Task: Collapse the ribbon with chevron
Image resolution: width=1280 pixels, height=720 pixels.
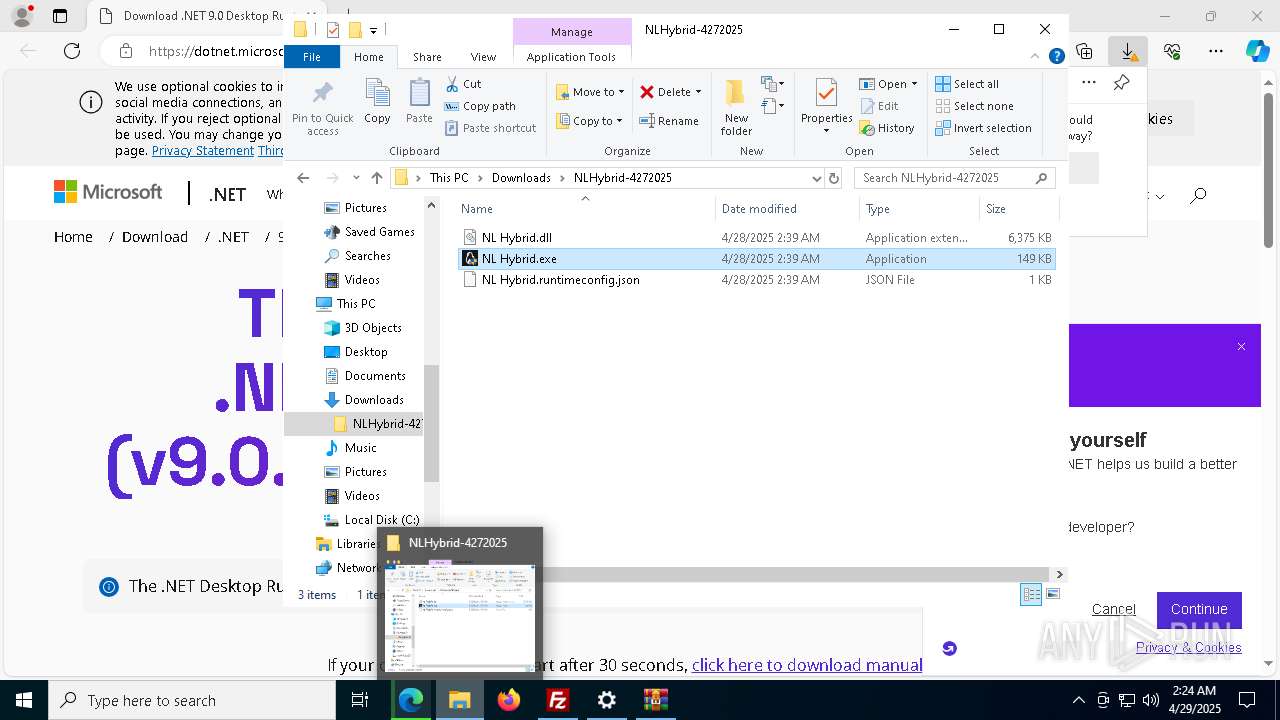Action: tap(1036, 57)
